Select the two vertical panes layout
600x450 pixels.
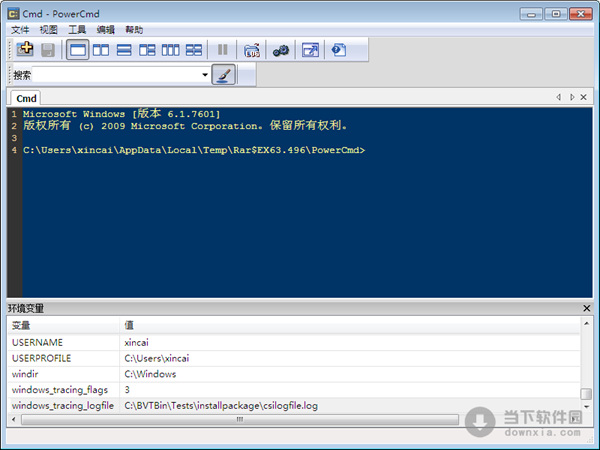pyautogui.click(x=101, y=50)
